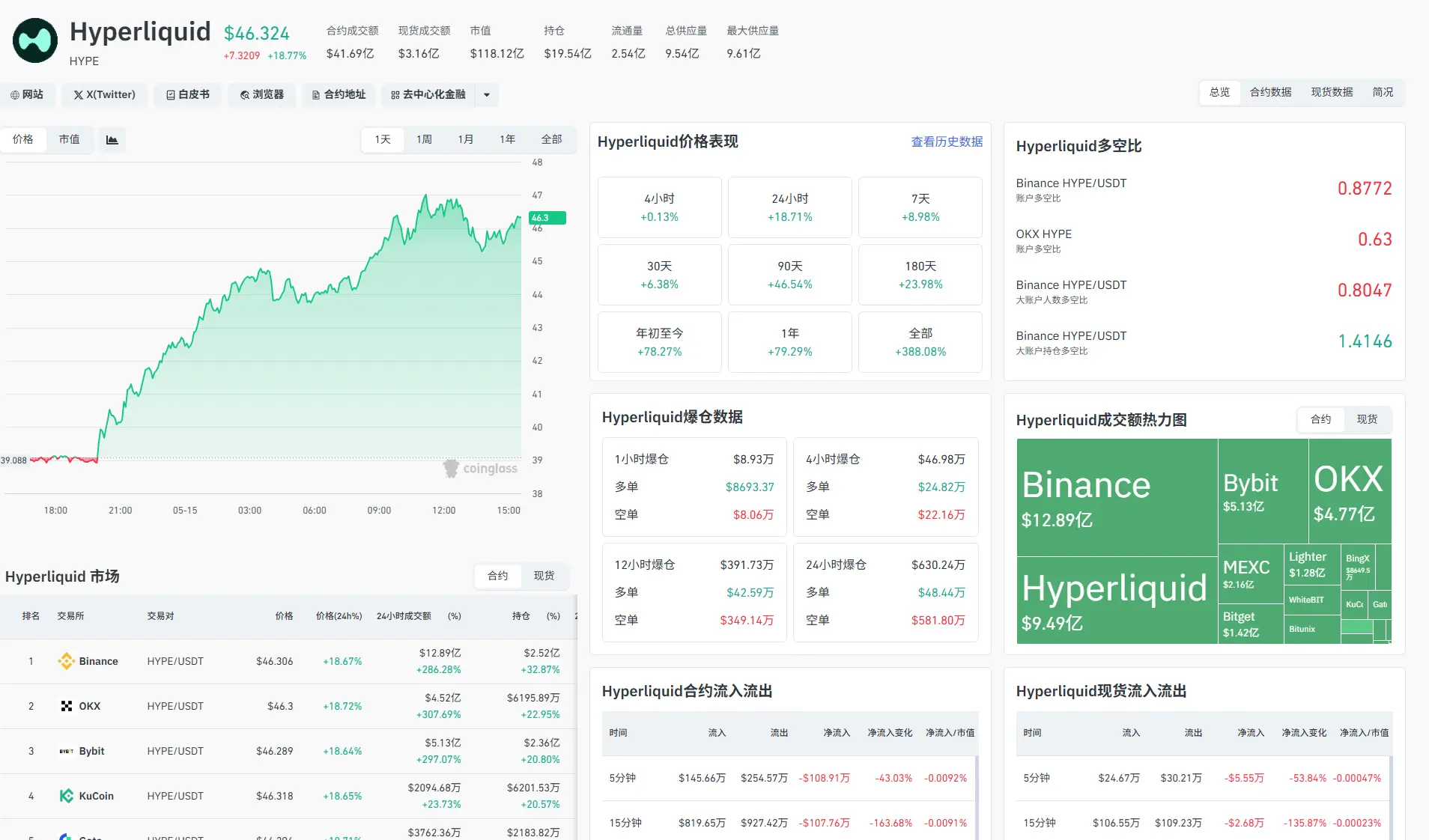Select 现货 in Hyperliquid 市场 section
Screen dimensions: 1429x840
[x=544, y=576]
